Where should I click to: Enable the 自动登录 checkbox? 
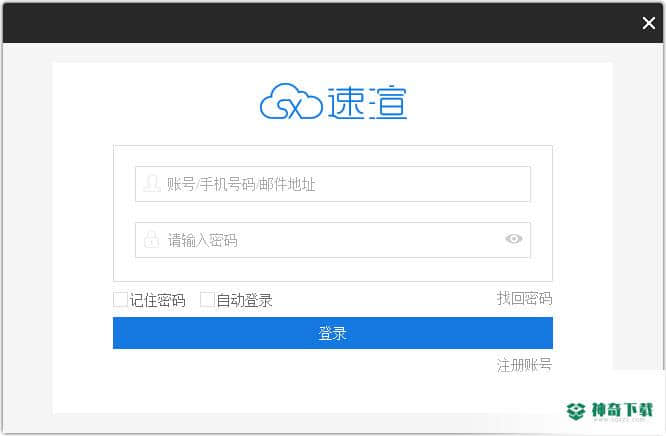tap(207, 300)
